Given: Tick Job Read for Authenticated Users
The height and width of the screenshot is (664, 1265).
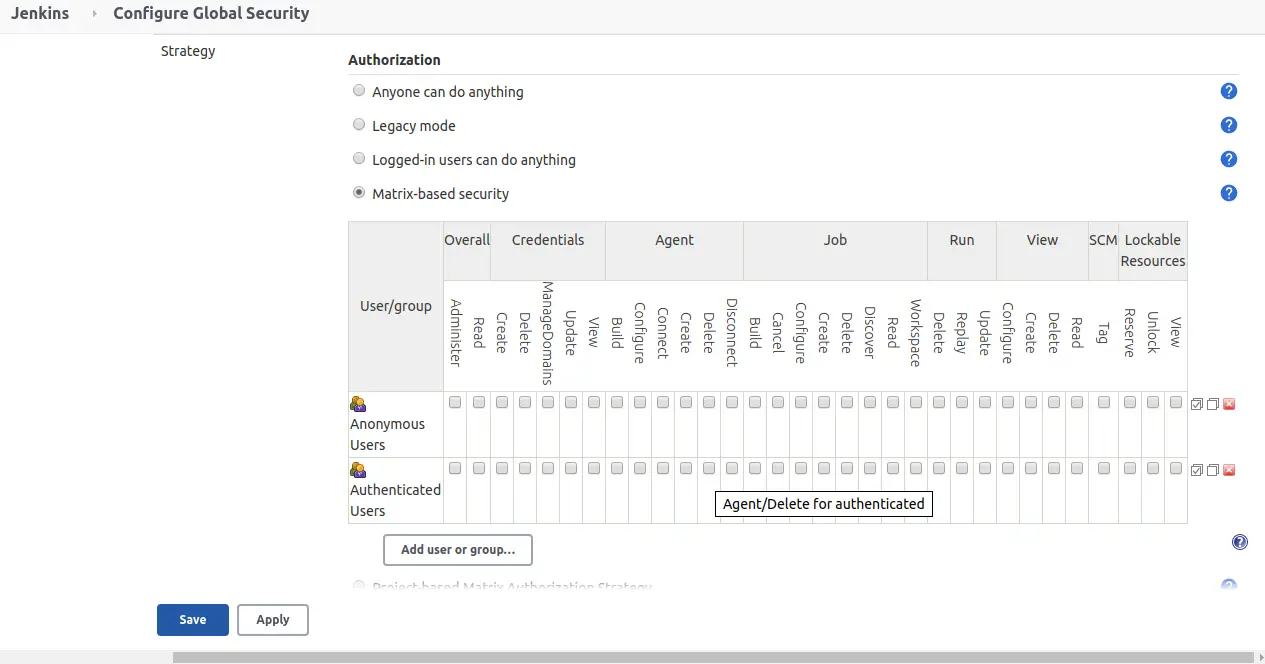Looking at the screenshot, I should pyautogui.click(x=893, y=468).
